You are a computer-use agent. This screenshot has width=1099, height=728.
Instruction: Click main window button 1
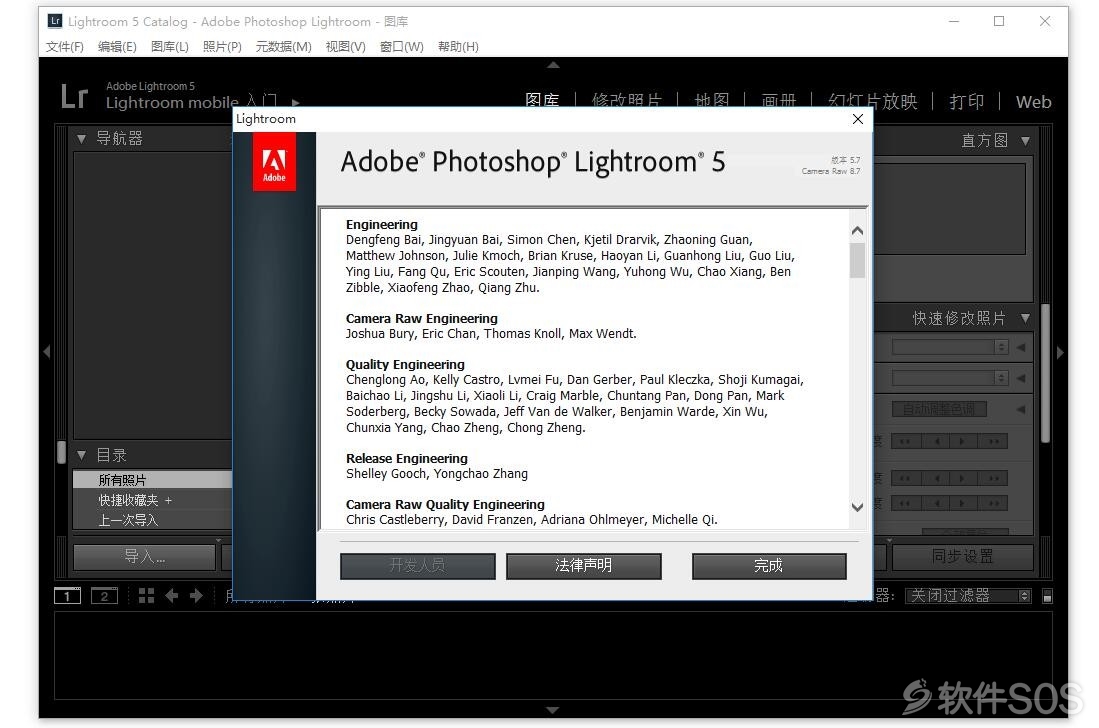click(67, 596)
